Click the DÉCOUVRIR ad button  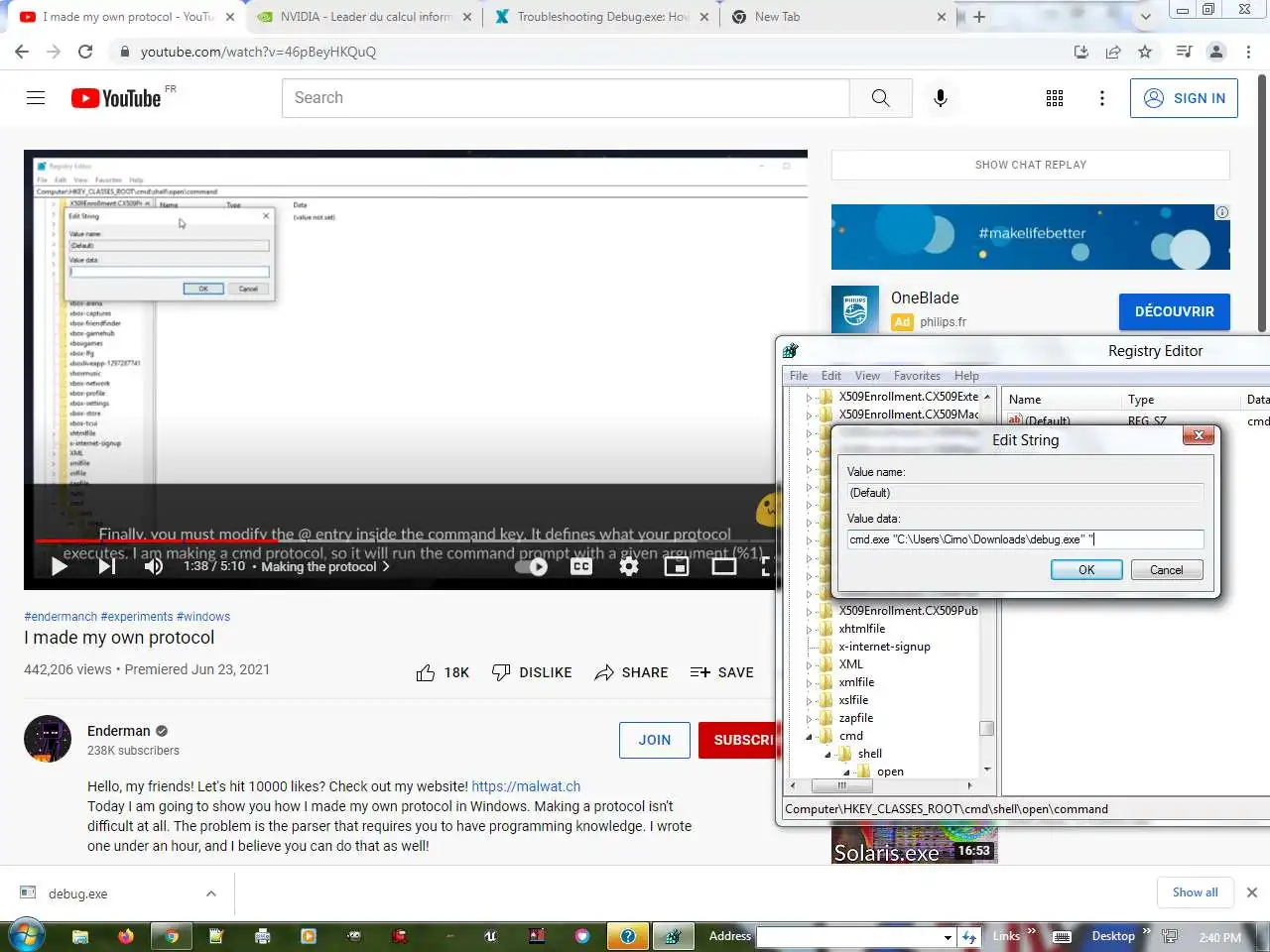click(x=1174, y=311)
